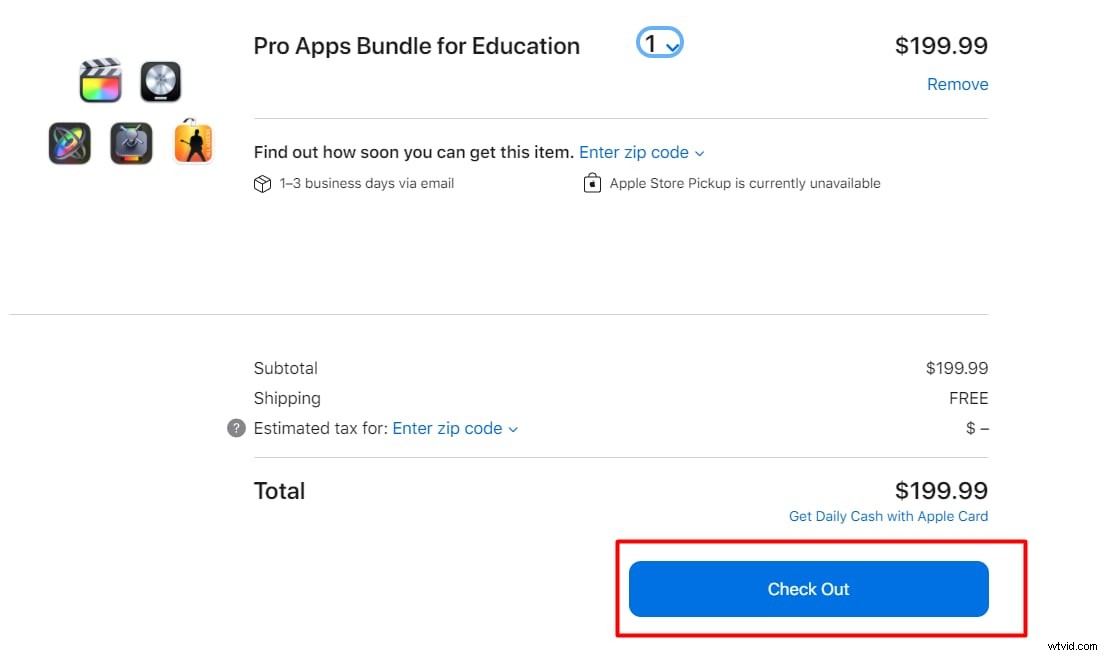Open the Compressor app icon
1118x656 pixels.
pos(131,143)
